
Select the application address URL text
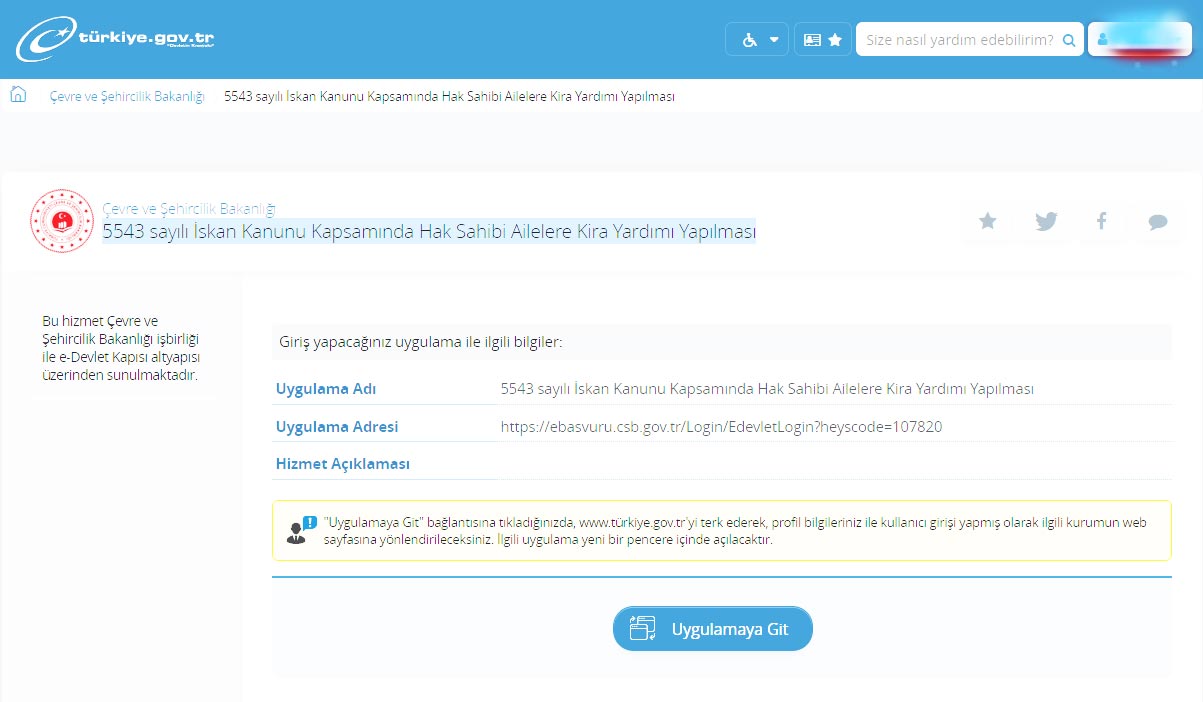(x=721, y=427)
